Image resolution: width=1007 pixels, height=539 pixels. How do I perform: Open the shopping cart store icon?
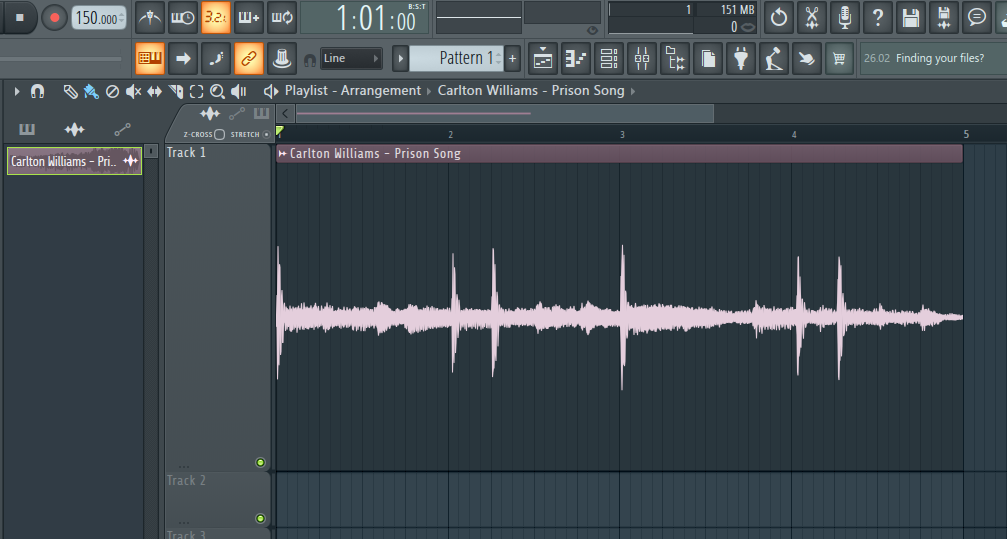click(x=839, y=58)
